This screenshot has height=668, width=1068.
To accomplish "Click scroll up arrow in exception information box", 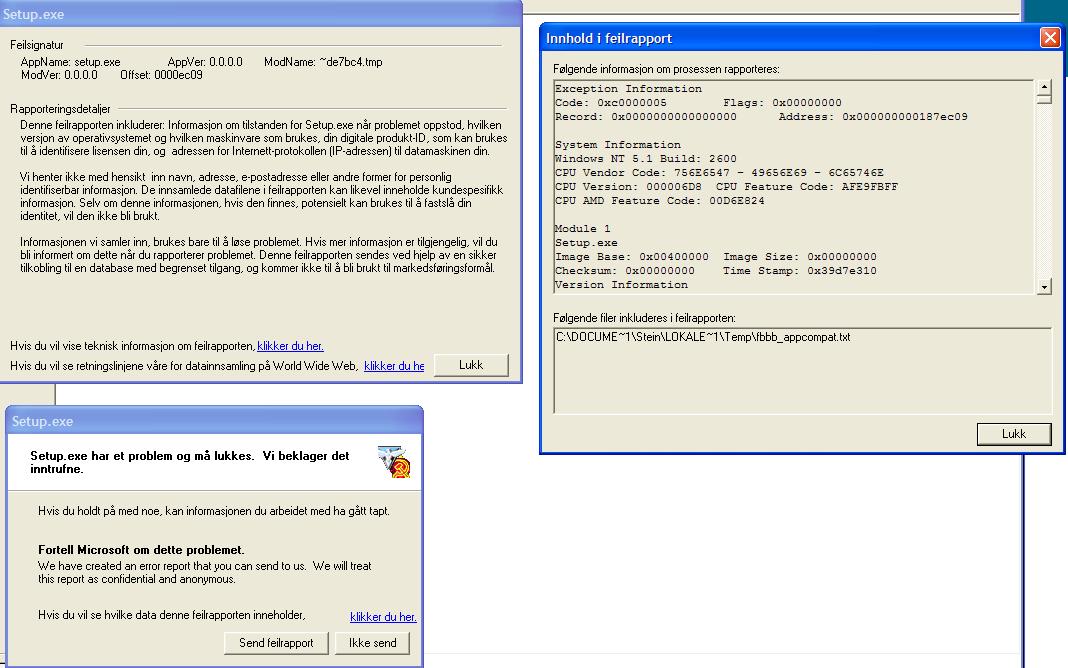I will point(1044,87).
